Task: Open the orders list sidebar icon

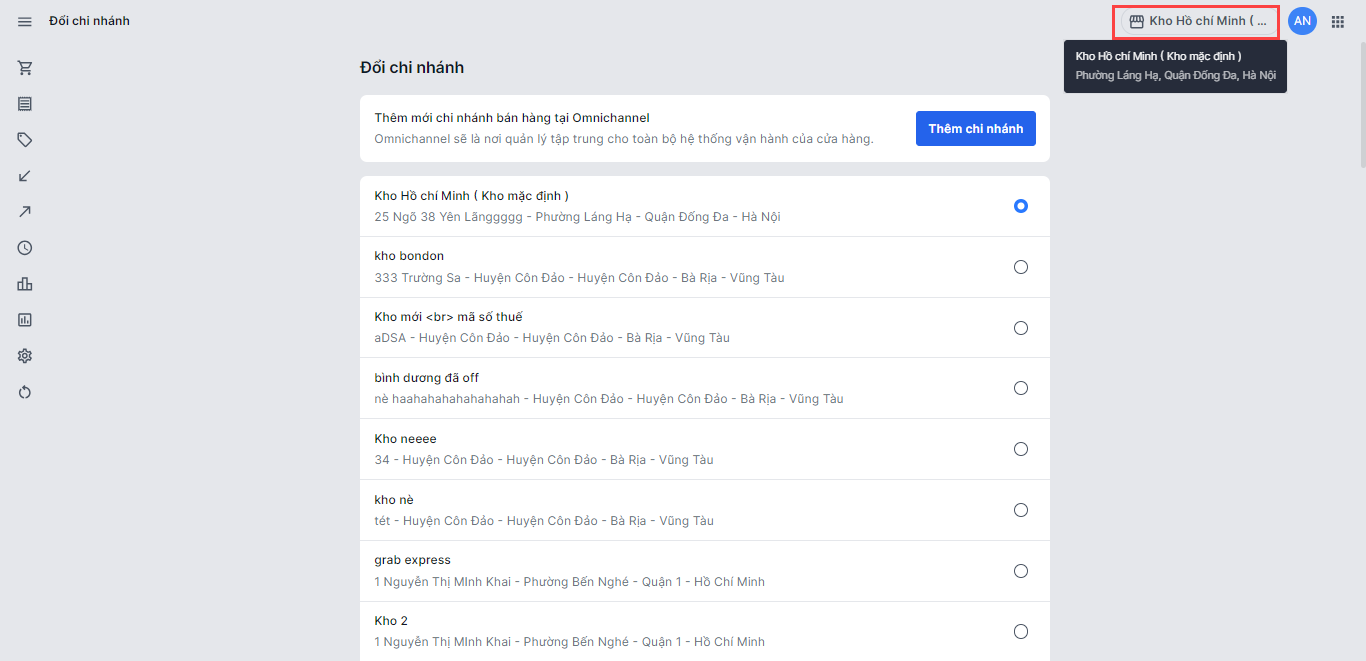Action: tap(25, 104)
